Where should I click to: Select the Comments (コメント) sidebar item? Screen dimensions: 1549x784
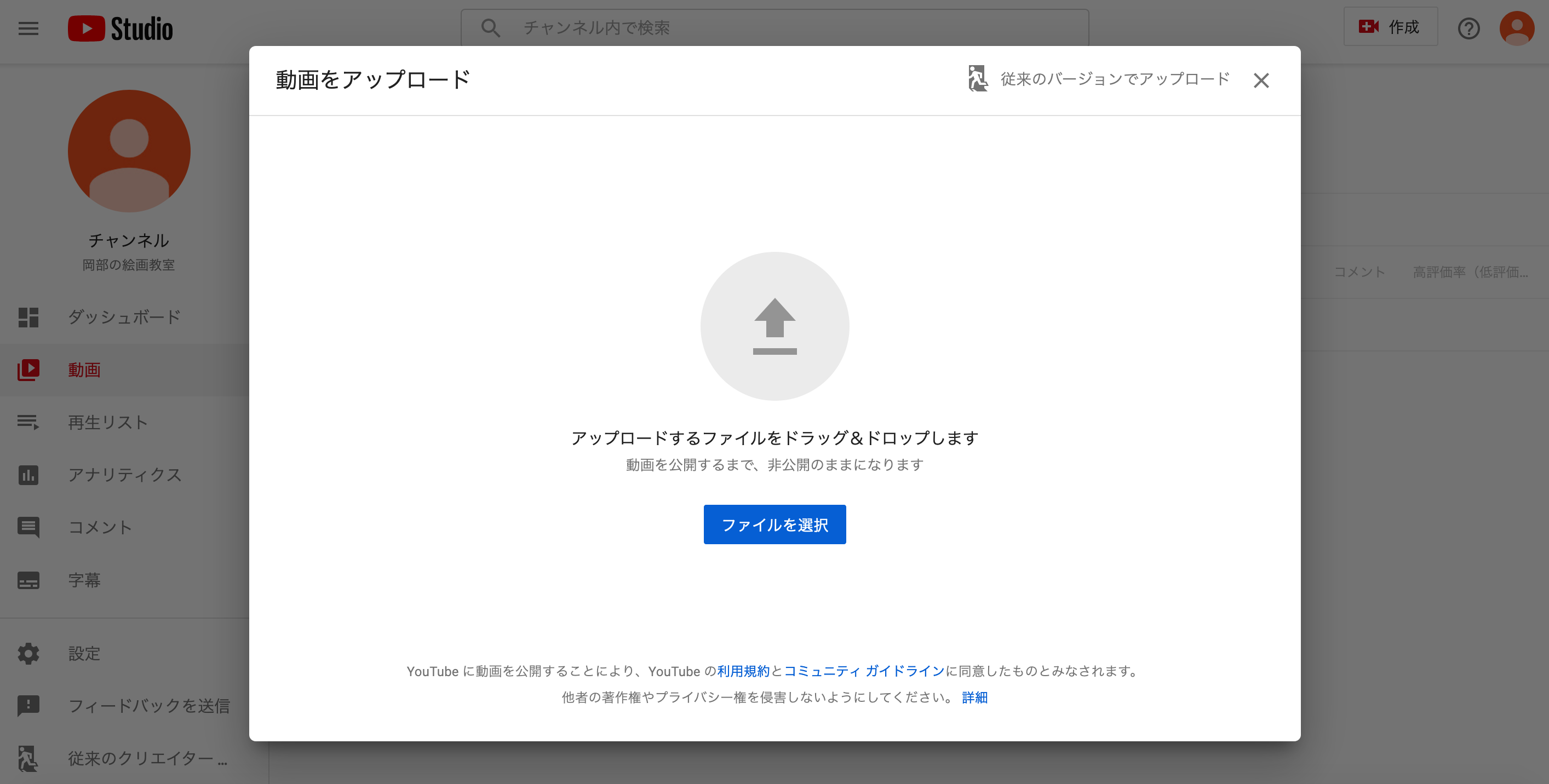[100, 527]
